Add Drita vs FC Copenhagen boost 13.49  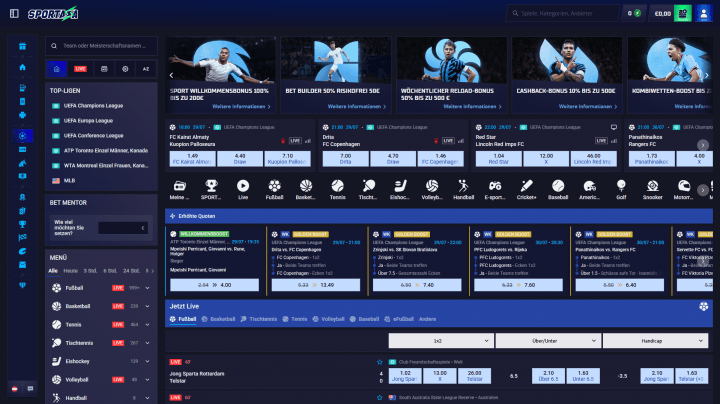point(316,285)
